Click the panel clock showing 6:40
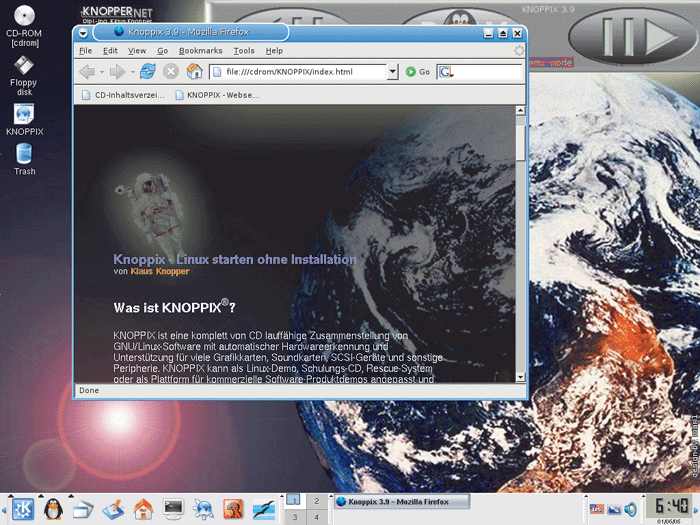700x525 pixels. (671, 506)
